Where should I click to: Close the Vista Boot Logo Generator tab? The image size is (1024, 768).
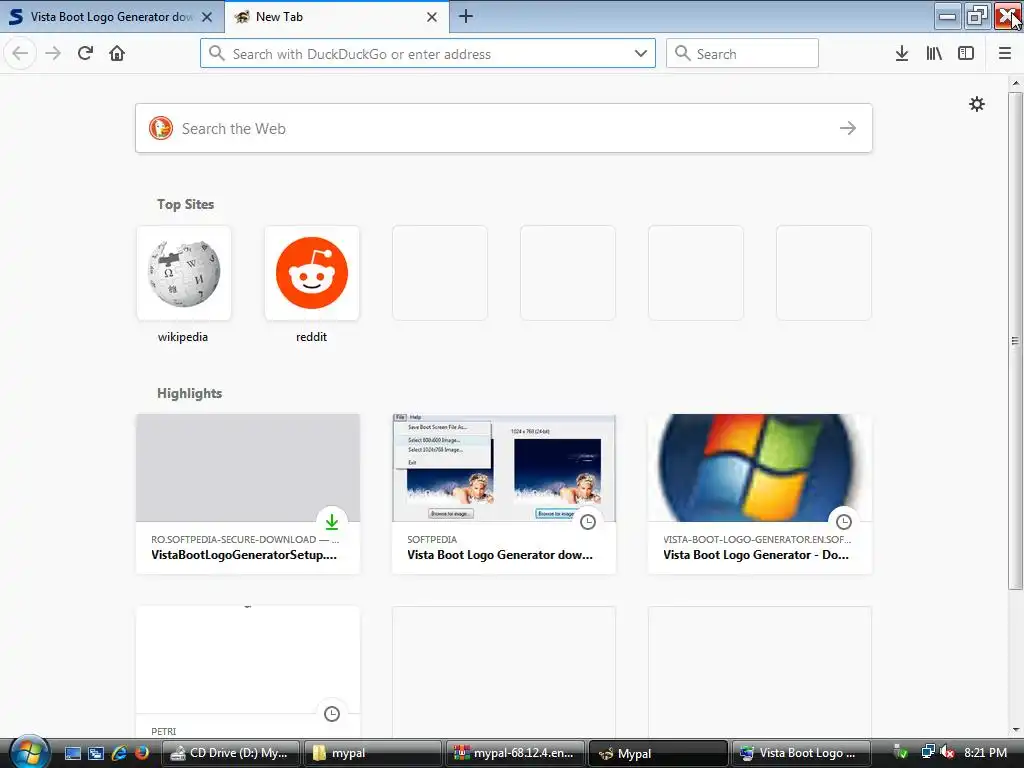pyautogui.click(x=207, y=17)
